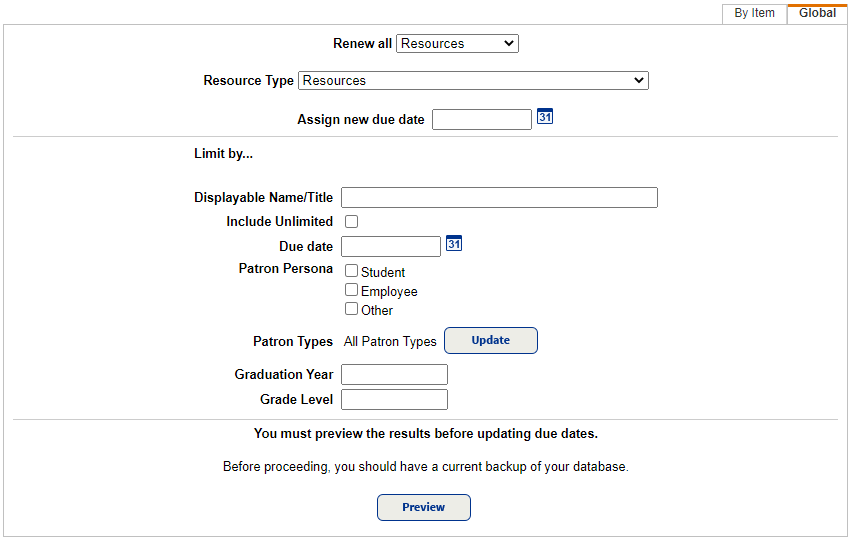
Task: Open calendar picker for Assign new due date
Action: tap(545, 117)
